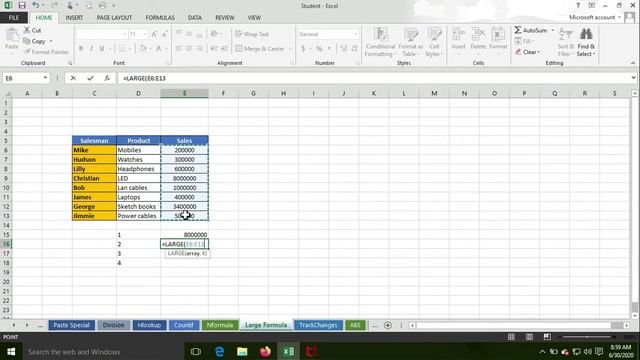
Task: Open the TrackChanges sheet tab
Action: pos(318,325)
